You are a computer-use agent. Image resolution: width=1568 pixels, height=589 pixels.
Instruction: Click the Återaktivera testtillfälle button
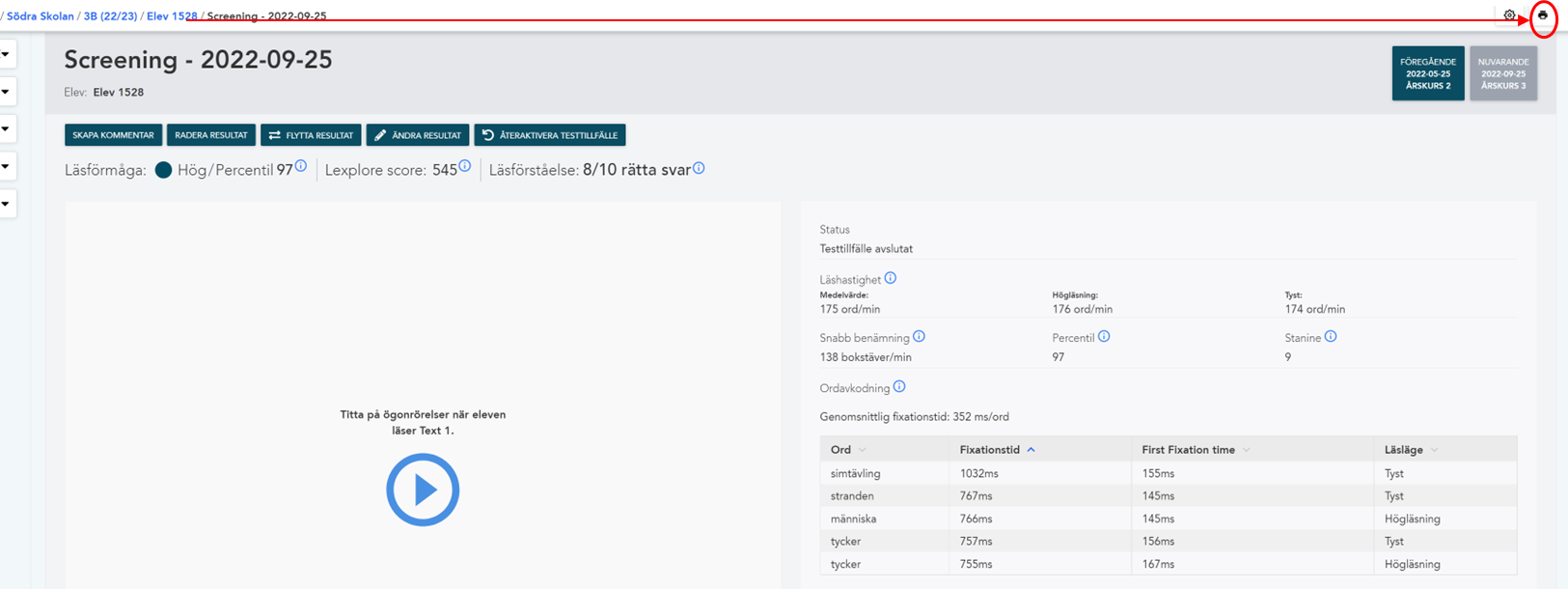[x=550, y=135]
